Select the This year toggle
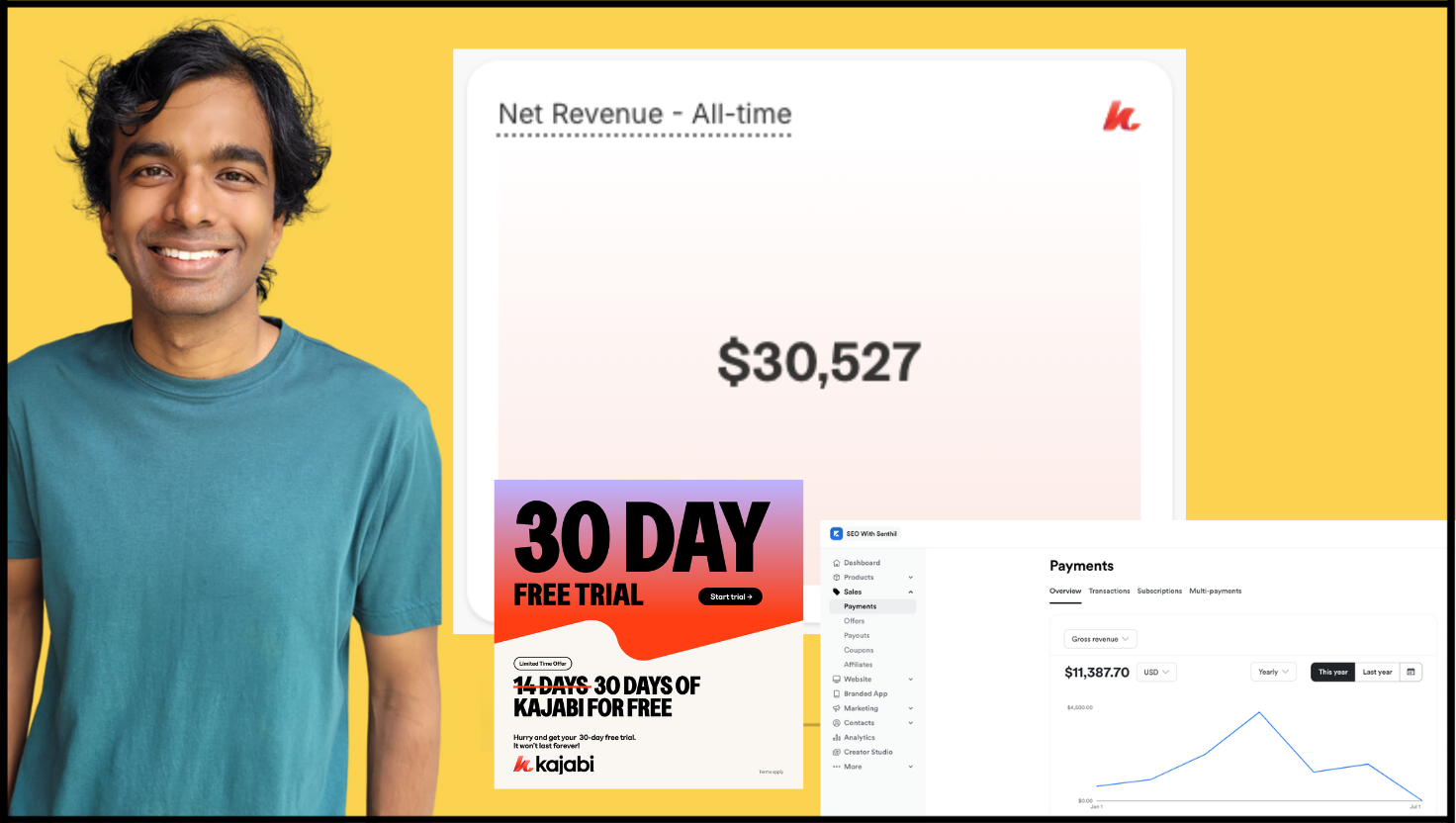The height and width of the screenshot is (823, 1456). pyautogui.click(x=1332, y=672)
